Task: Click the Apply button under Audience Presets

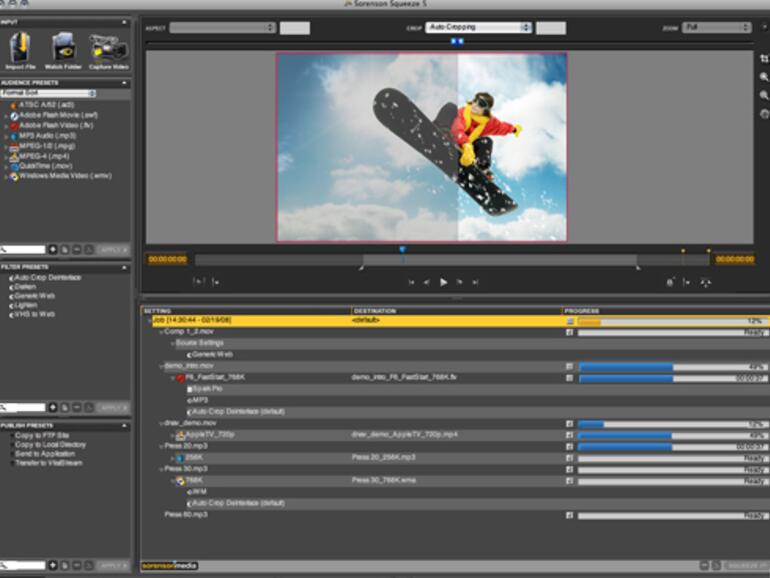Action: coord(114,248)
